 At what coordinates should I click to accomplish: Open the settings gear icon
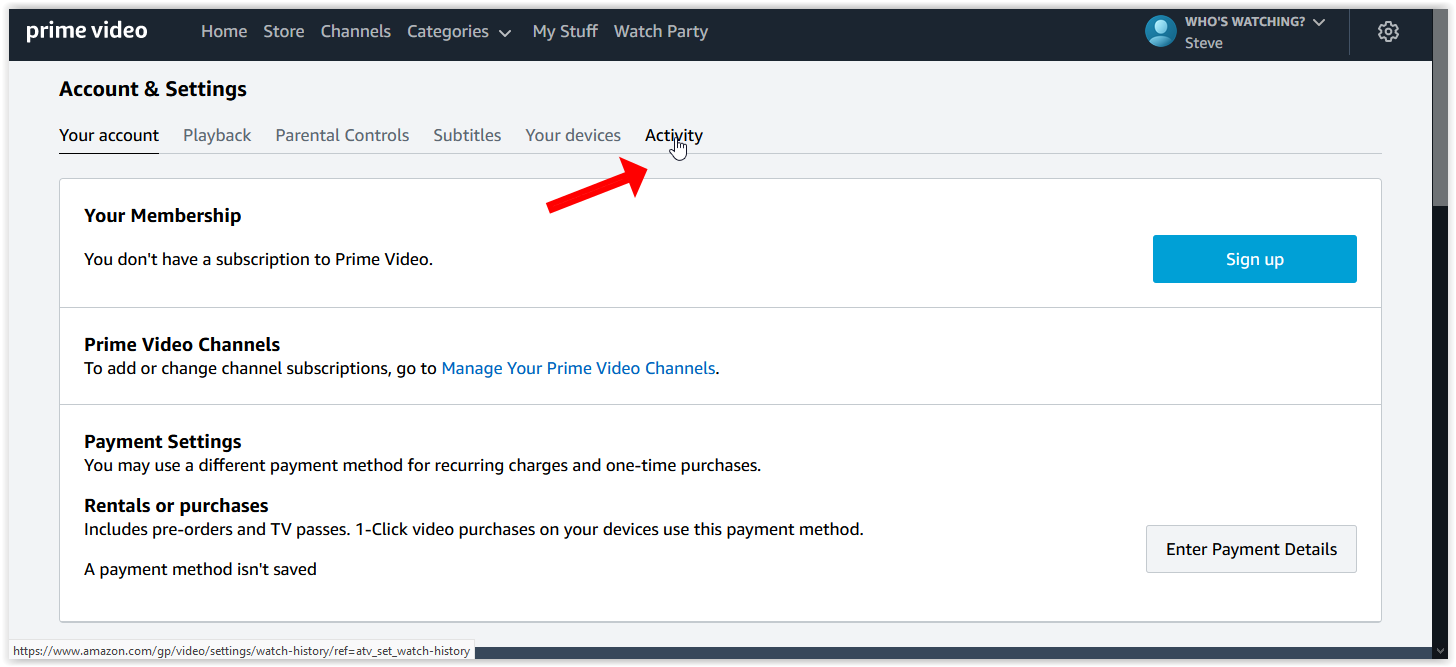(1387, 32)
